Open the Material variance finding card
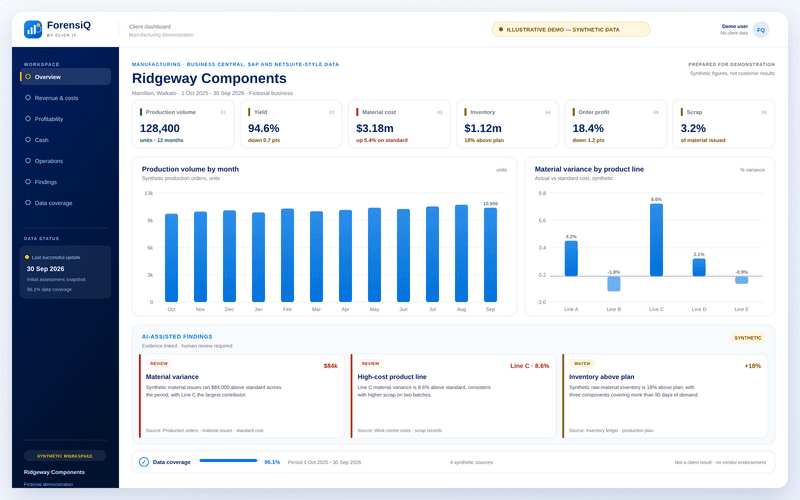The image size is (800, 500). [242, 396]
